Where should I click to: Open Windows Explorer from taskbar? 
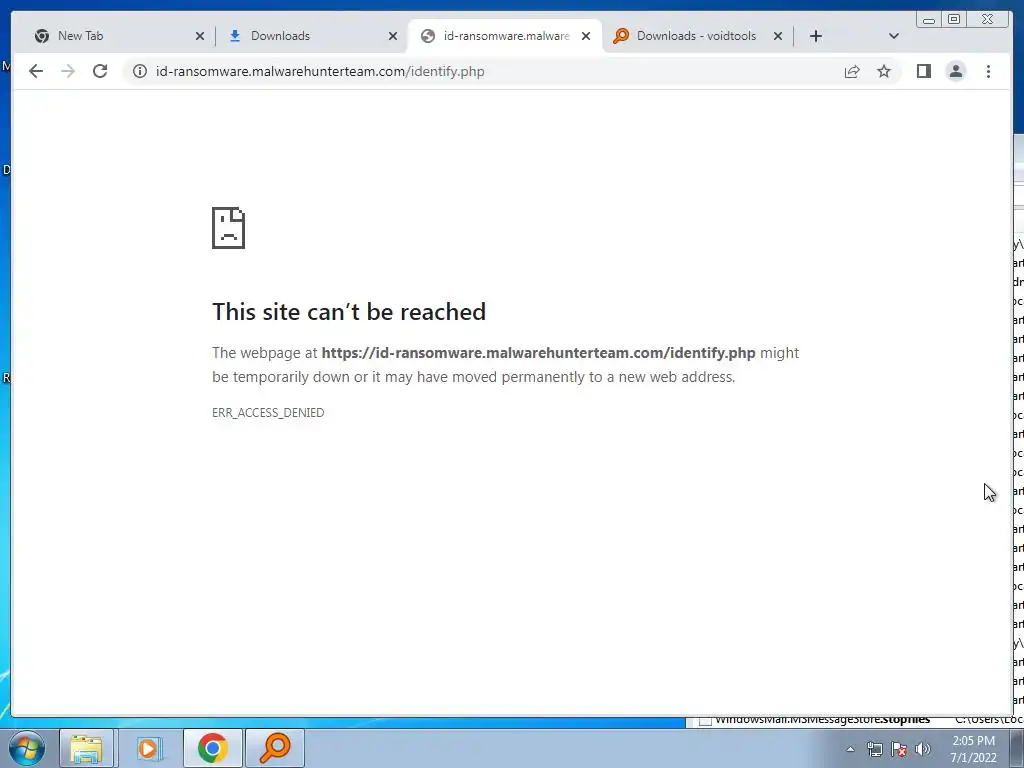click(x=86, y=748)
